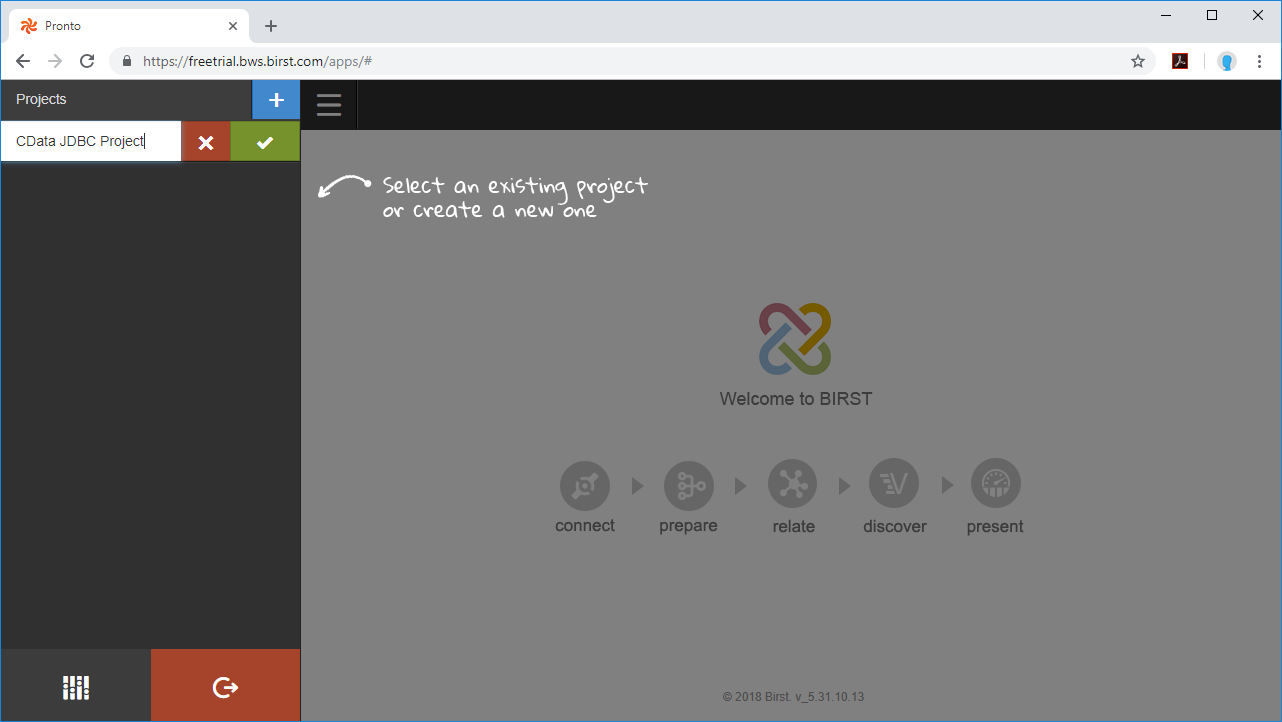Confirm project name with the green checkmark

(264, 141)
